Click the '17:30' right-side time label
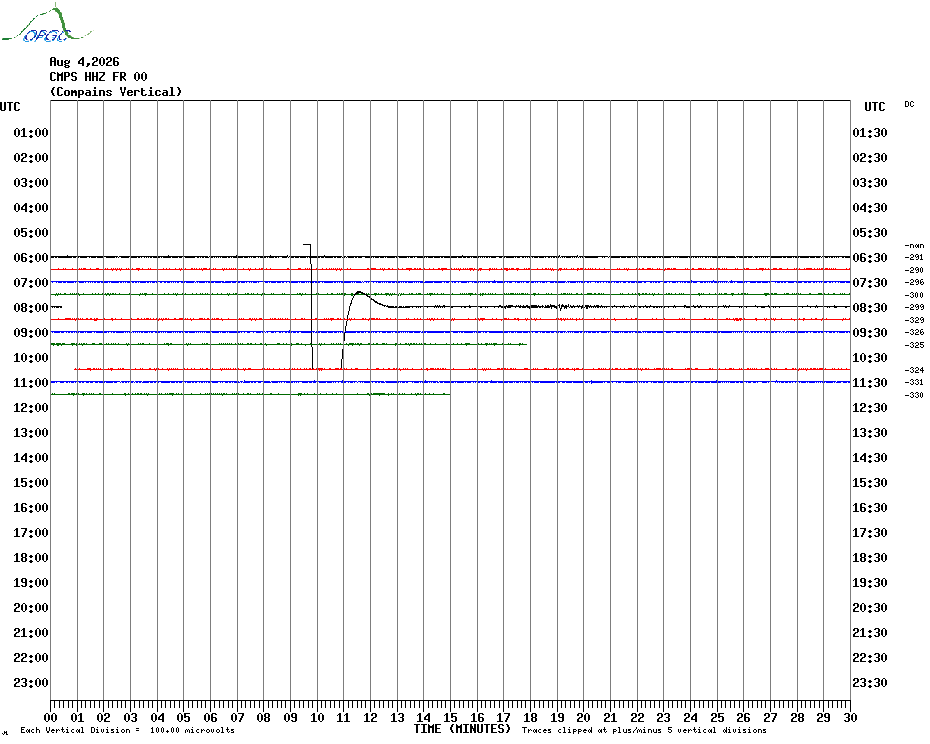 [x=870, y=532]
